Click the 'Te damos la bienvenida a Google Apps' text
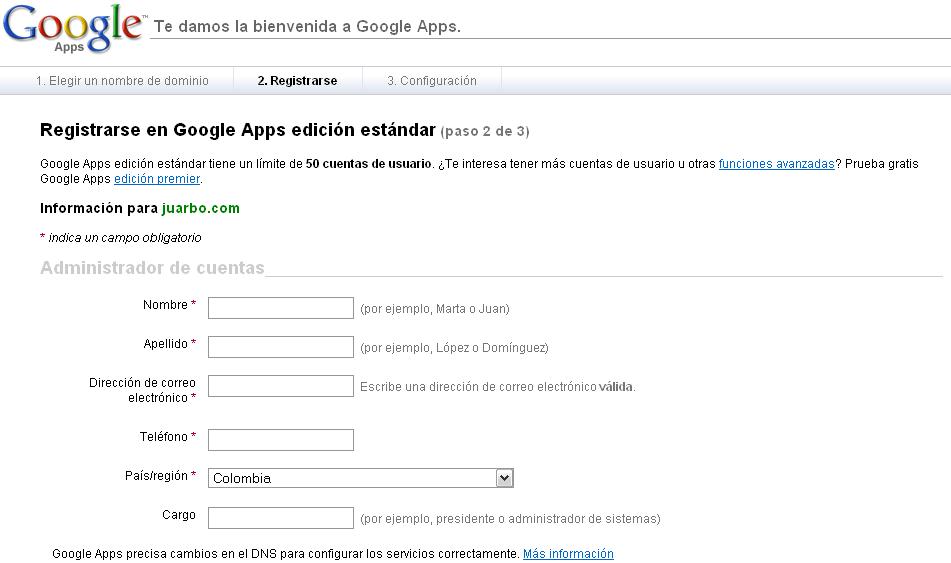 pos(307,27)
